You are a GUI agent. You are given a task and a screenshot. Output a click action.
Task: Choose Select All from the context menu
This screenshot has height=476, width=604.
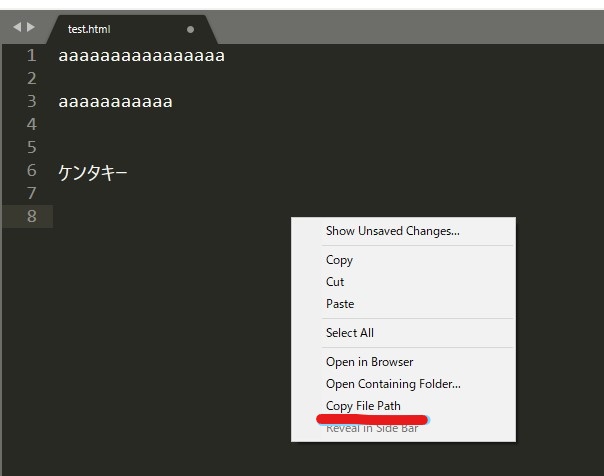coord(403,333)
